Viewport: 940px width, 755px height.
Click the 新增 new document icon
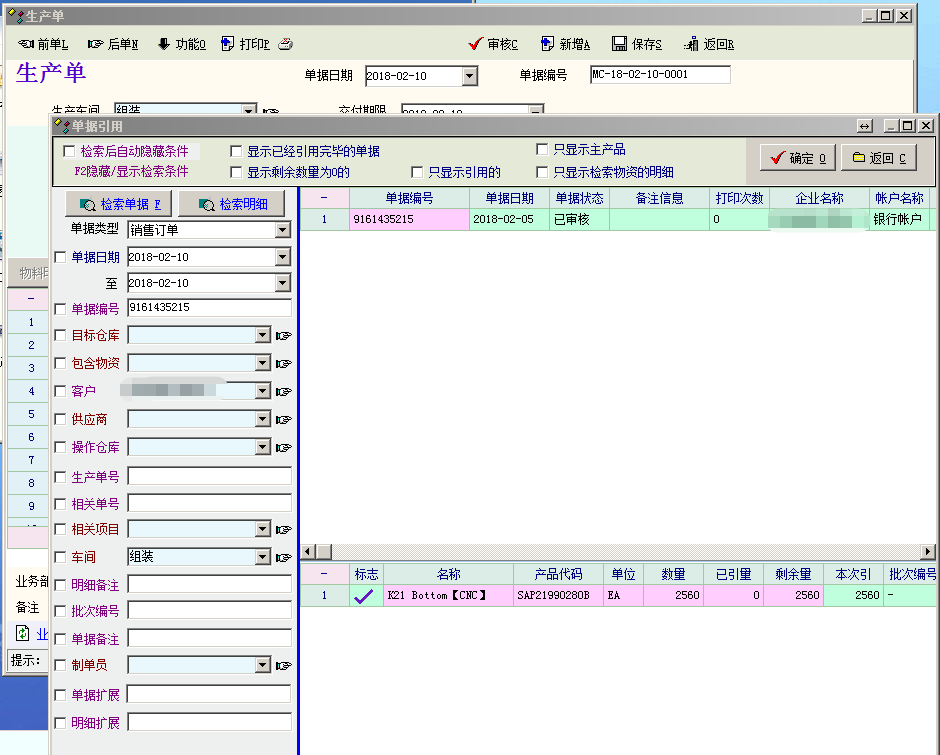click(547, 44)
